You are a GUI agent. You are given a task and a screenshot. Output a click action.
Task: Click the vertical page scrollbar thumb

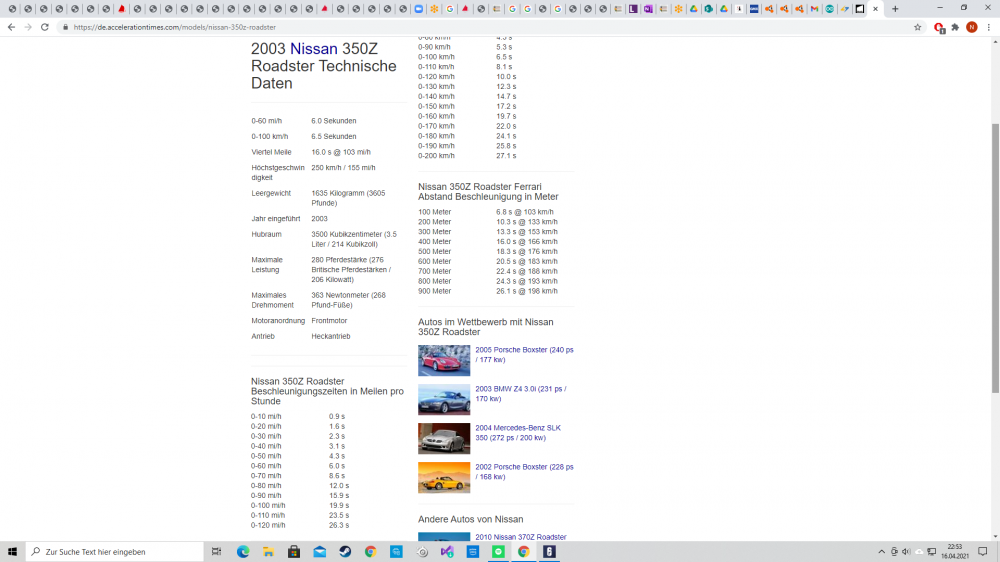pyautogui.click(x=995, y=258)
